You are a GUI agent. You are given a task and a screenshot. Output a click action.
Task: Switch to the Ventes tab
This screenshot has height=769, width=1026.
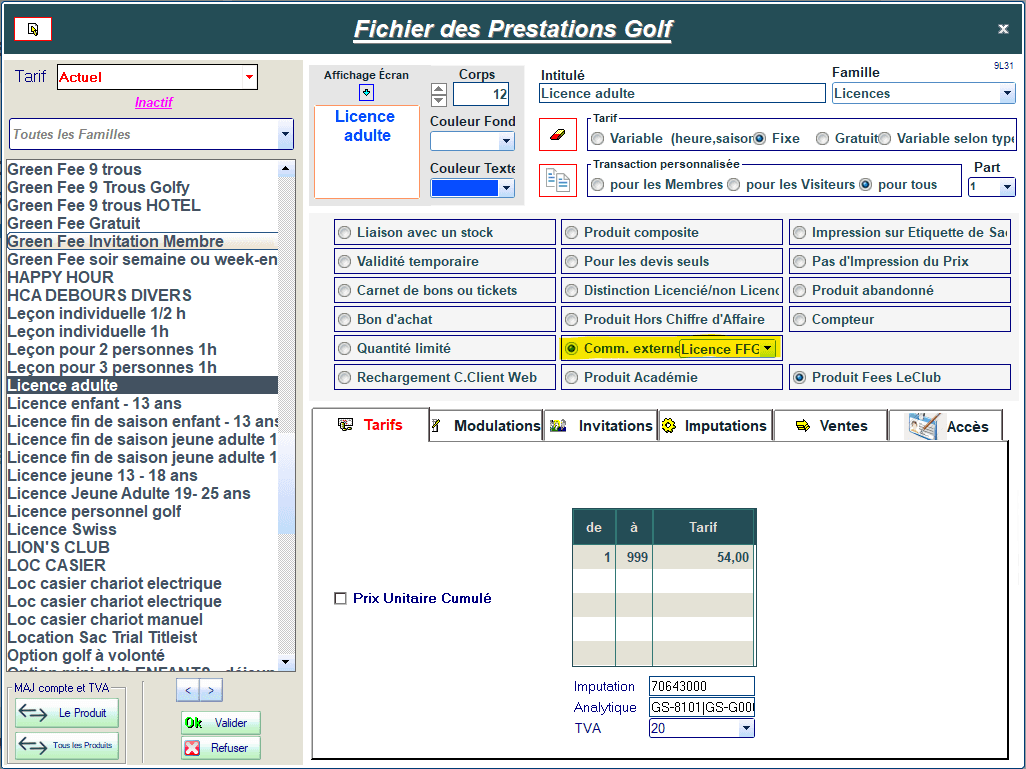click(830, 425)
